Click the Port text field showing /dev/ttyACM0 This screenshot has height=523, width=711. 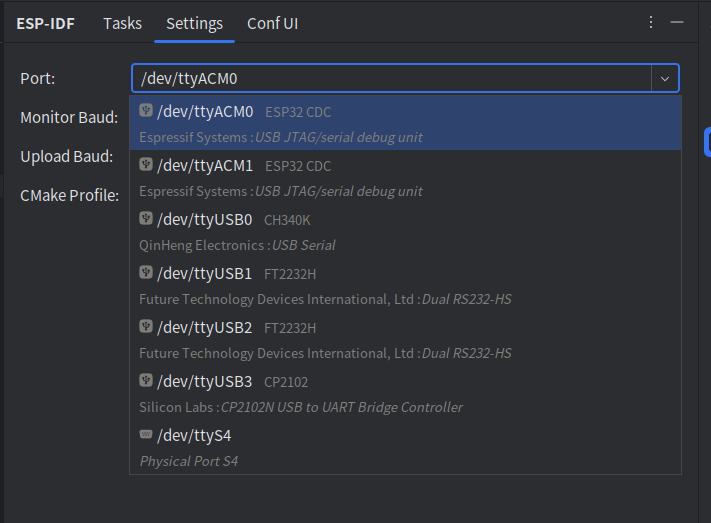[390, 78]
